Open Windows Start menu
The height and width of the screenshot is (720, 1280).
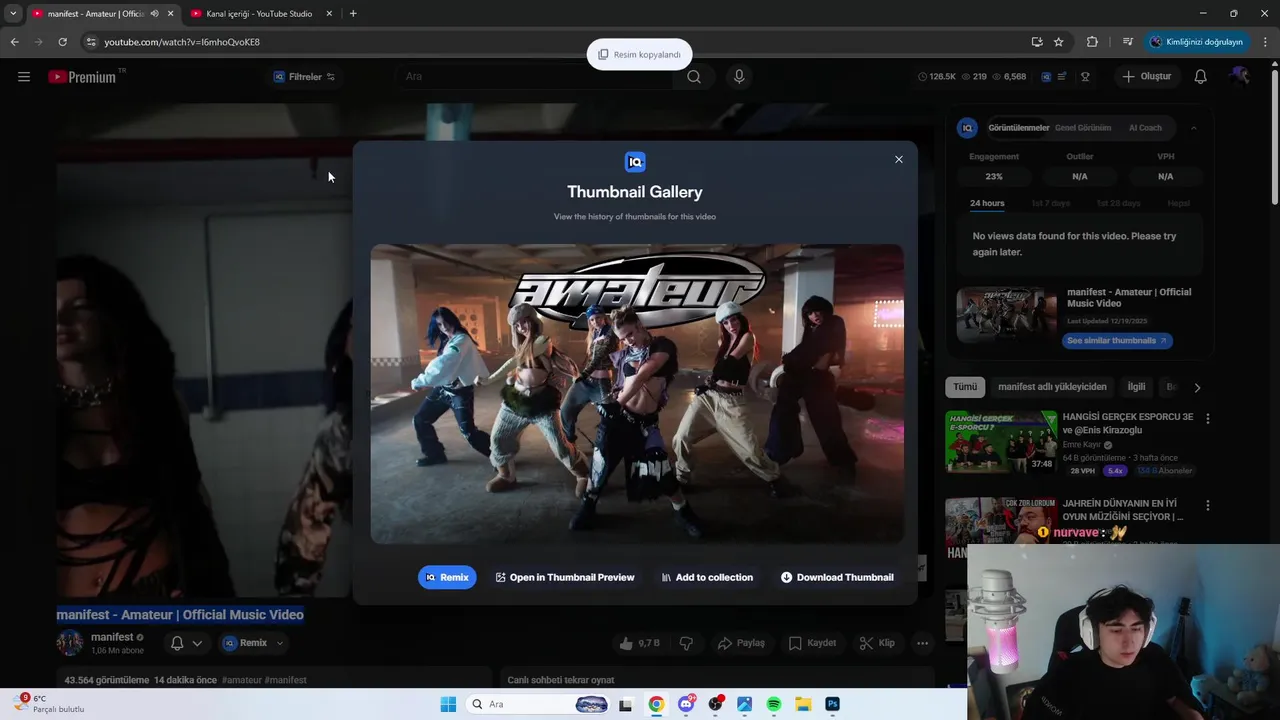coord(448,704)
